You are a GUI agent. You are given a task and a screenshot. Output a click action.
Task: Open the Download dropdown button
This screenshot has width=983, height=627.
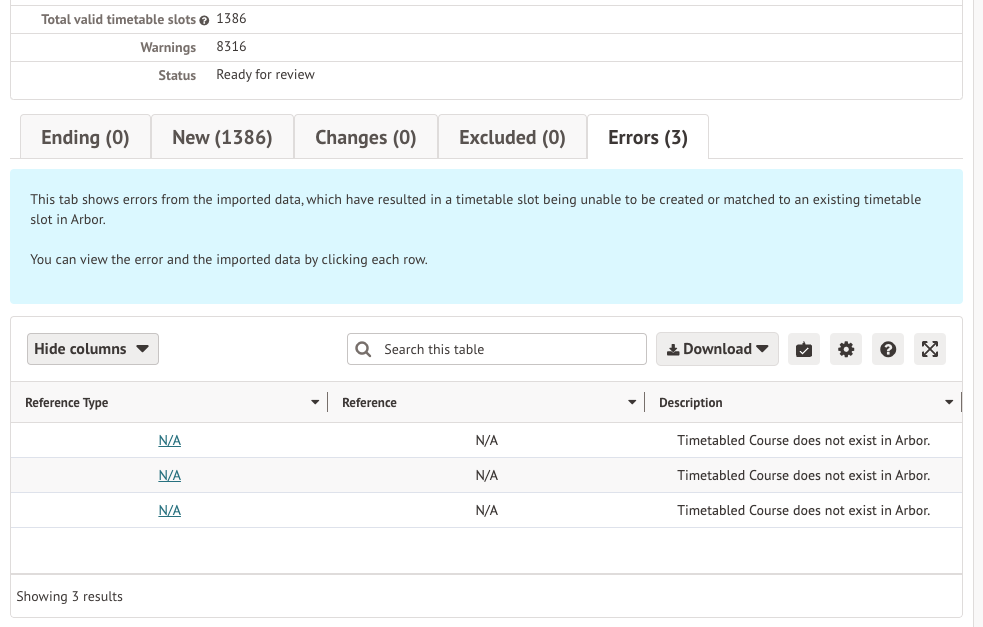coord(717,349)
